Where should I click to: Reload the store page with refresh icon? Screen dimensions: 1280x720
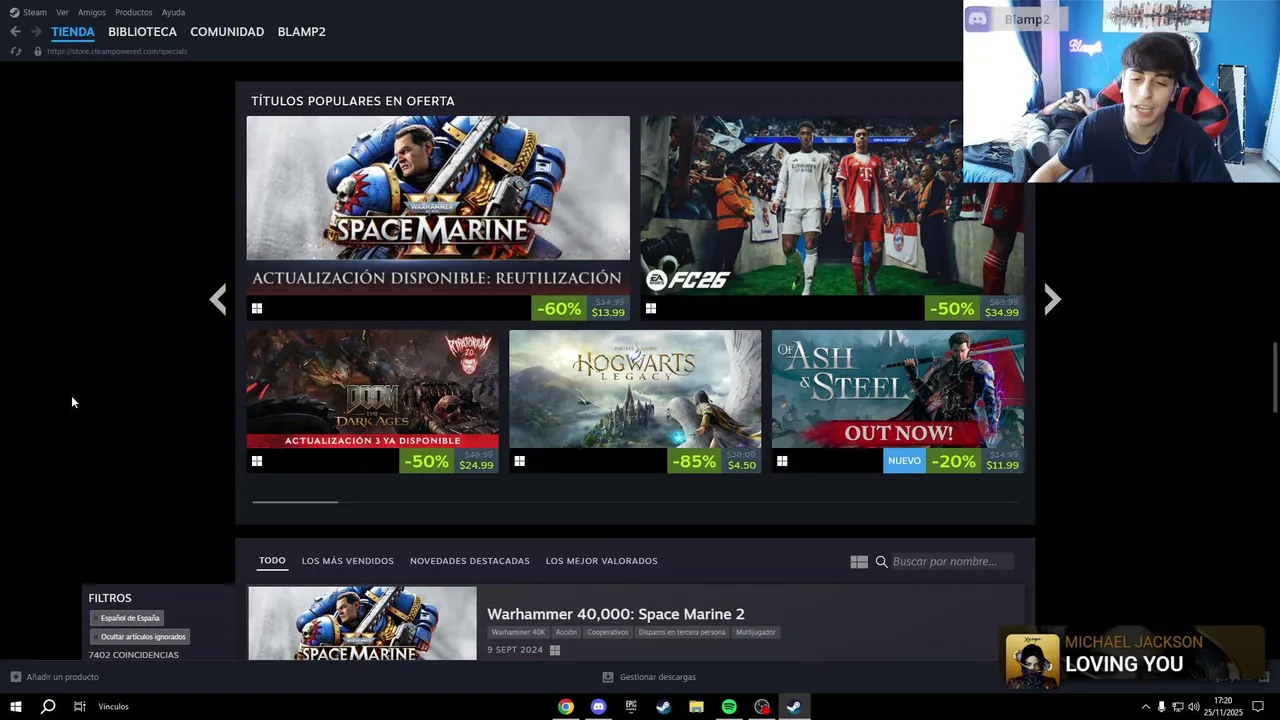(15, 51)
